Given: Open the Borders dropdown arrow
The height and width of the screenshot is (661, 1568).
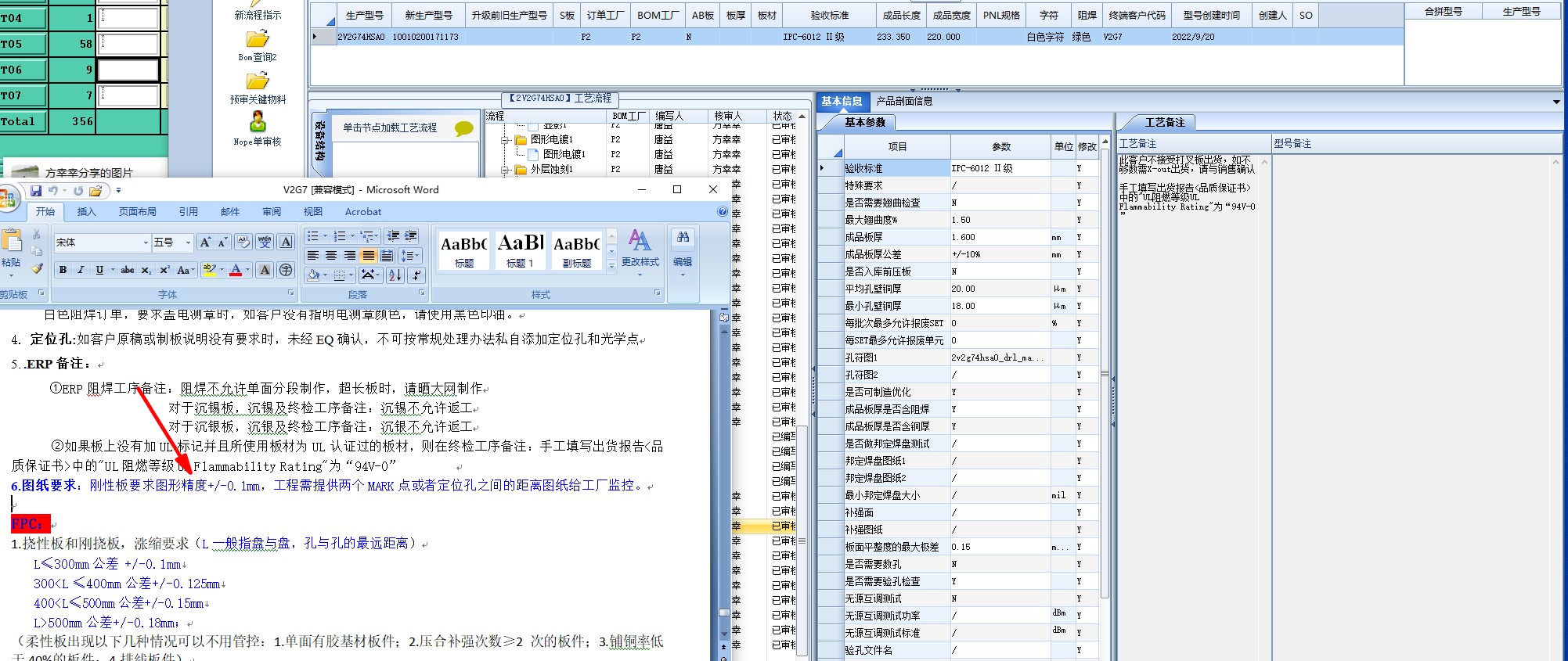Looking at the screenshot, I should 351,275.
